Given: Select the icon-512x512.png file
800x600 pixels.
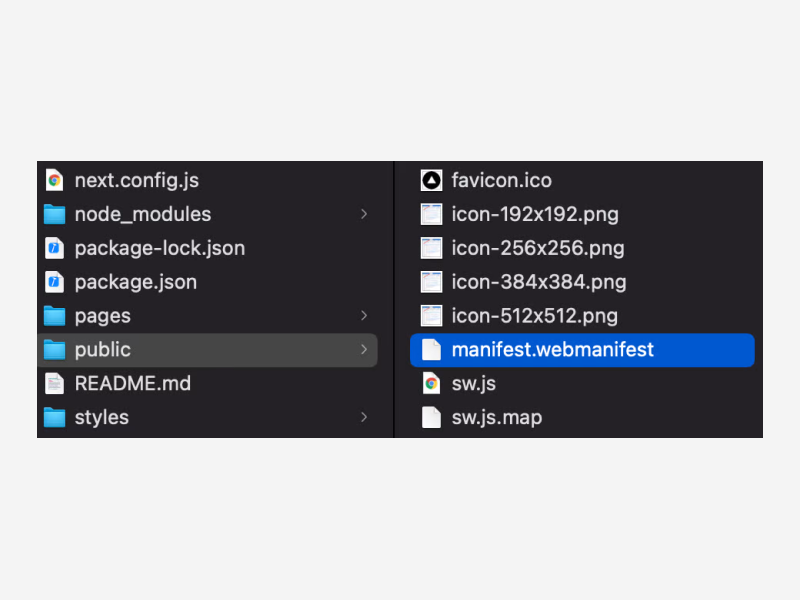Looking at the screenshot, I should pyautogui.click(x=534, y=316).
